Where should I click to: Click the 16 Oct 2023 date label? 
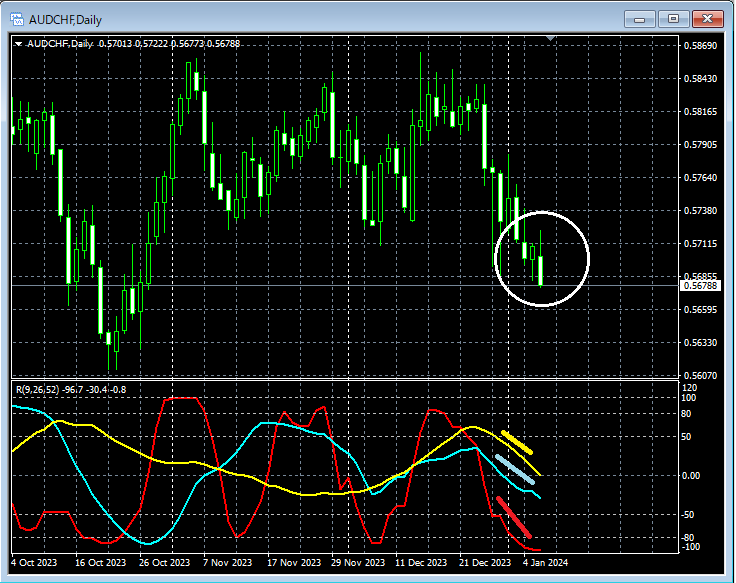100,562
